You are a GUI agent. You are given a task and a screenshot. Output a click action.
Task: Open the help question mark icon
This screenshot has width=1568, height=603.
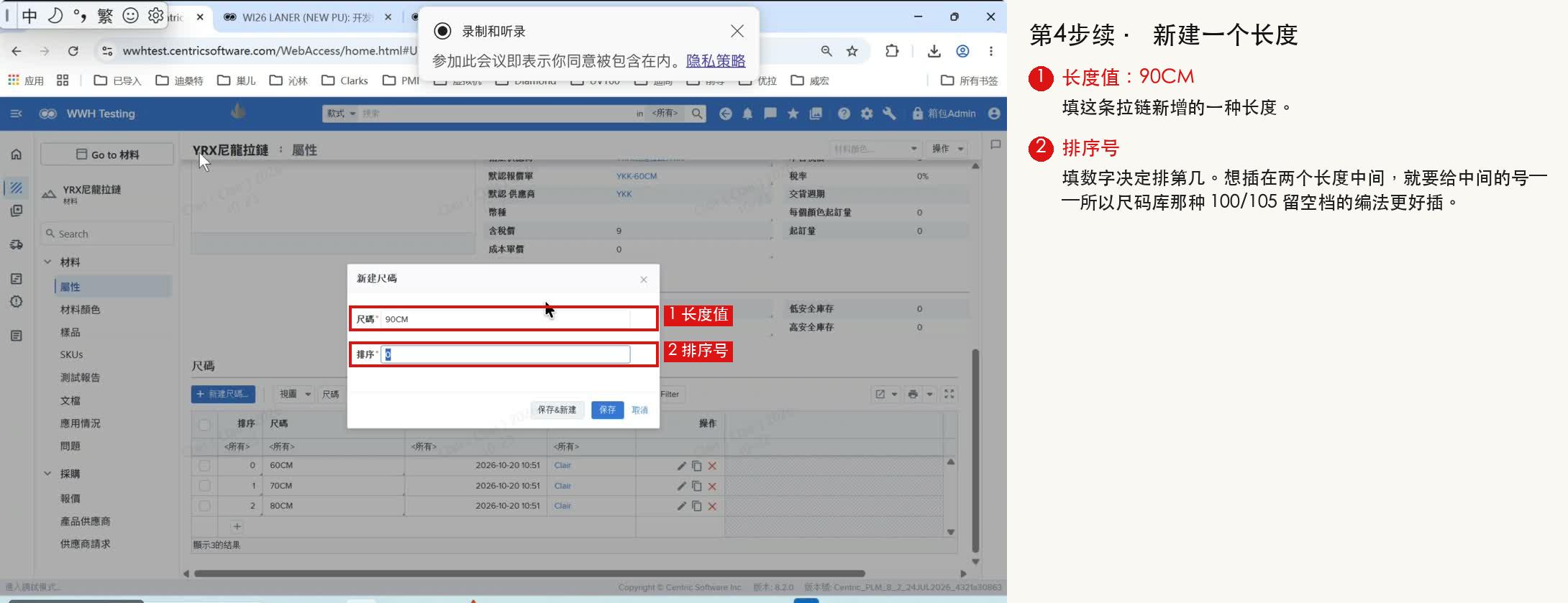844,114
